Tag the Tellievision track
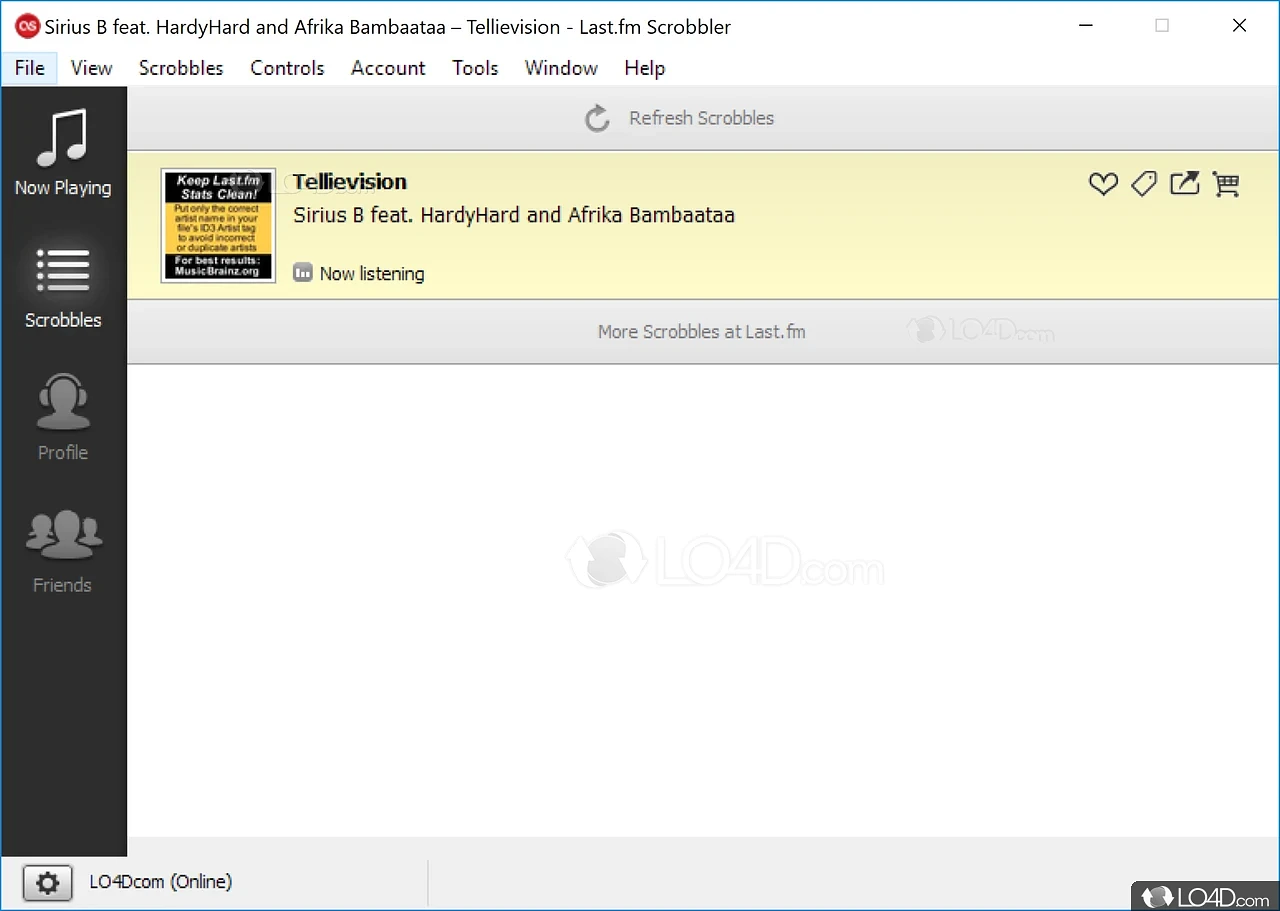Screen dimensions: 1280x911 1144,184
